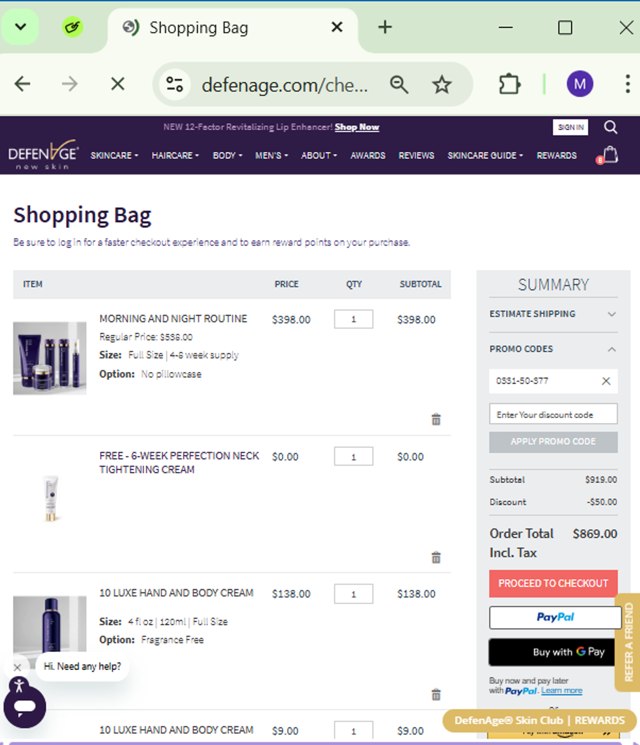This screenshot has height=745, width=640.
Task: Expand the ABOUT menu
Action: click(x=319, y=155)
